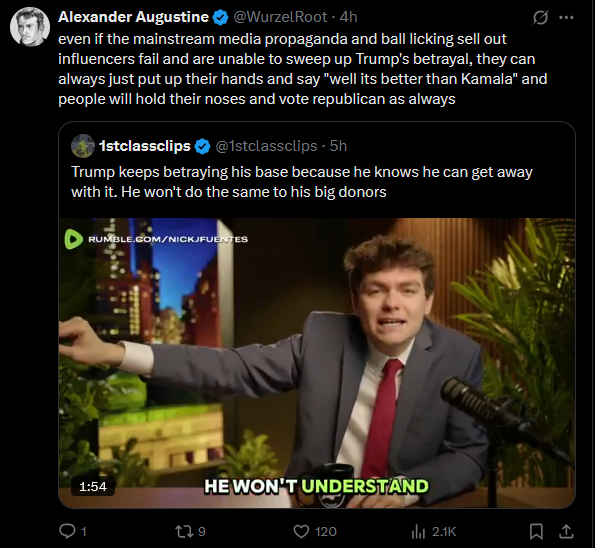
Task: Open the @1stclassclips handle
Action: (266, 146)
